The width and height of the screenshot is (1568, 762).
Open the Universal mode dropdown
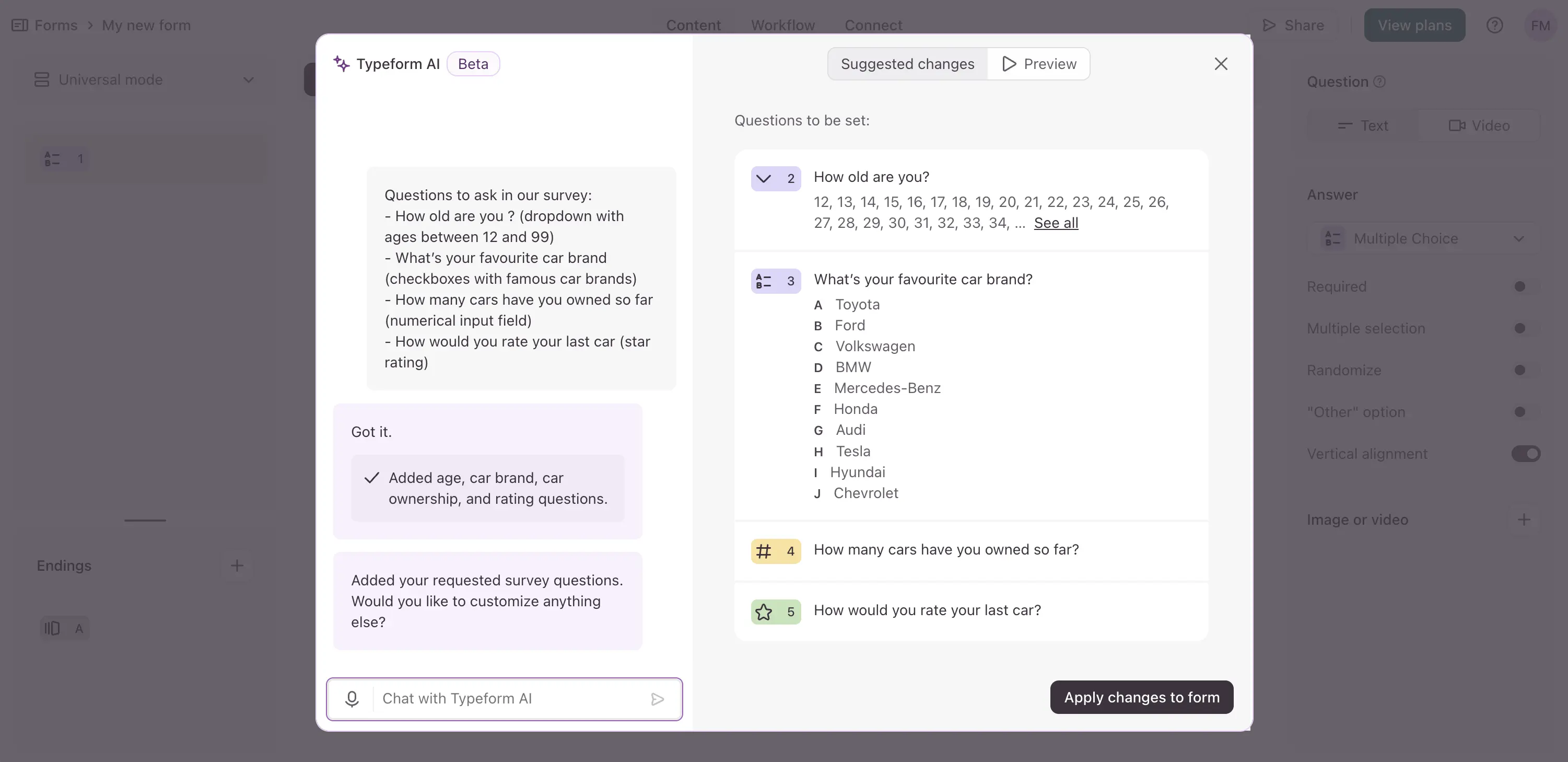pos(248,79)
